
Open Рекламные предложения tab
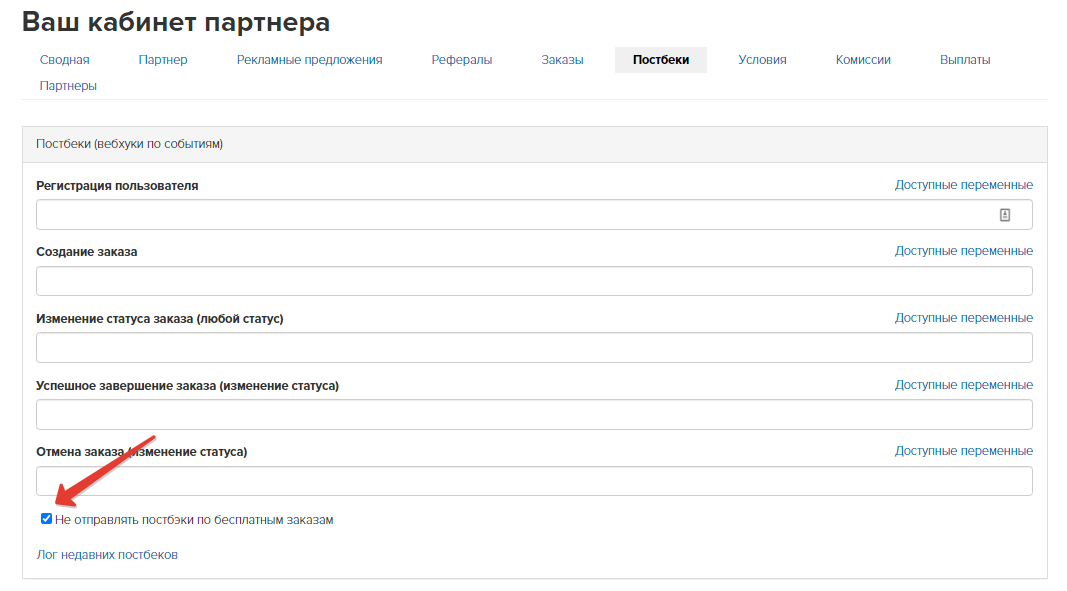[310, 60]
